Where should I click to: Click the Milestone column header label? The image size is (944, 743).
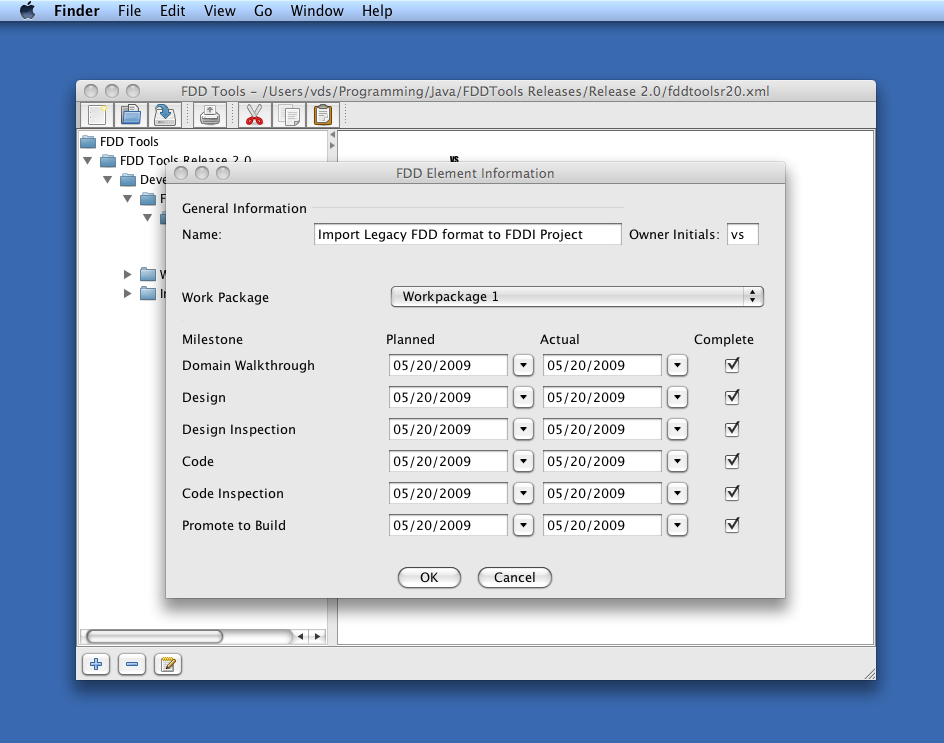212,339
